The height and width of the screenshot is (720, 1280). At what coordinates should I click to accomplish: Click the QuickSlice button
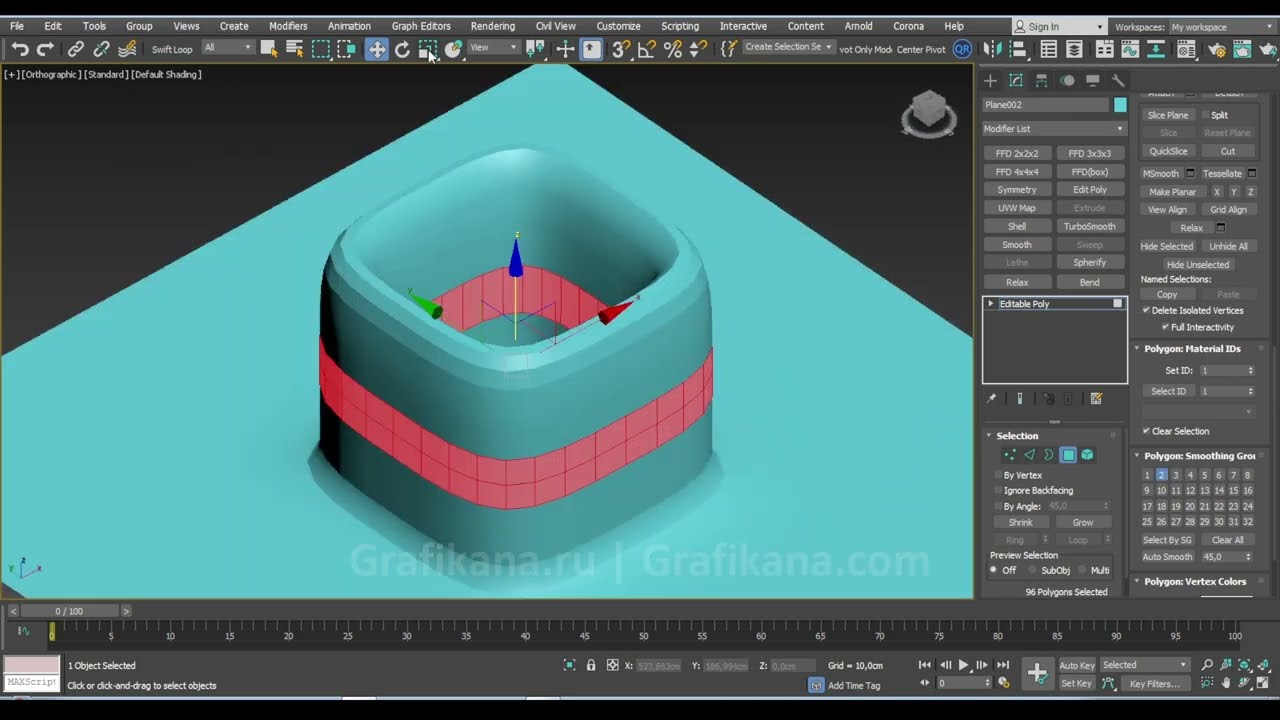(1168, 152)
